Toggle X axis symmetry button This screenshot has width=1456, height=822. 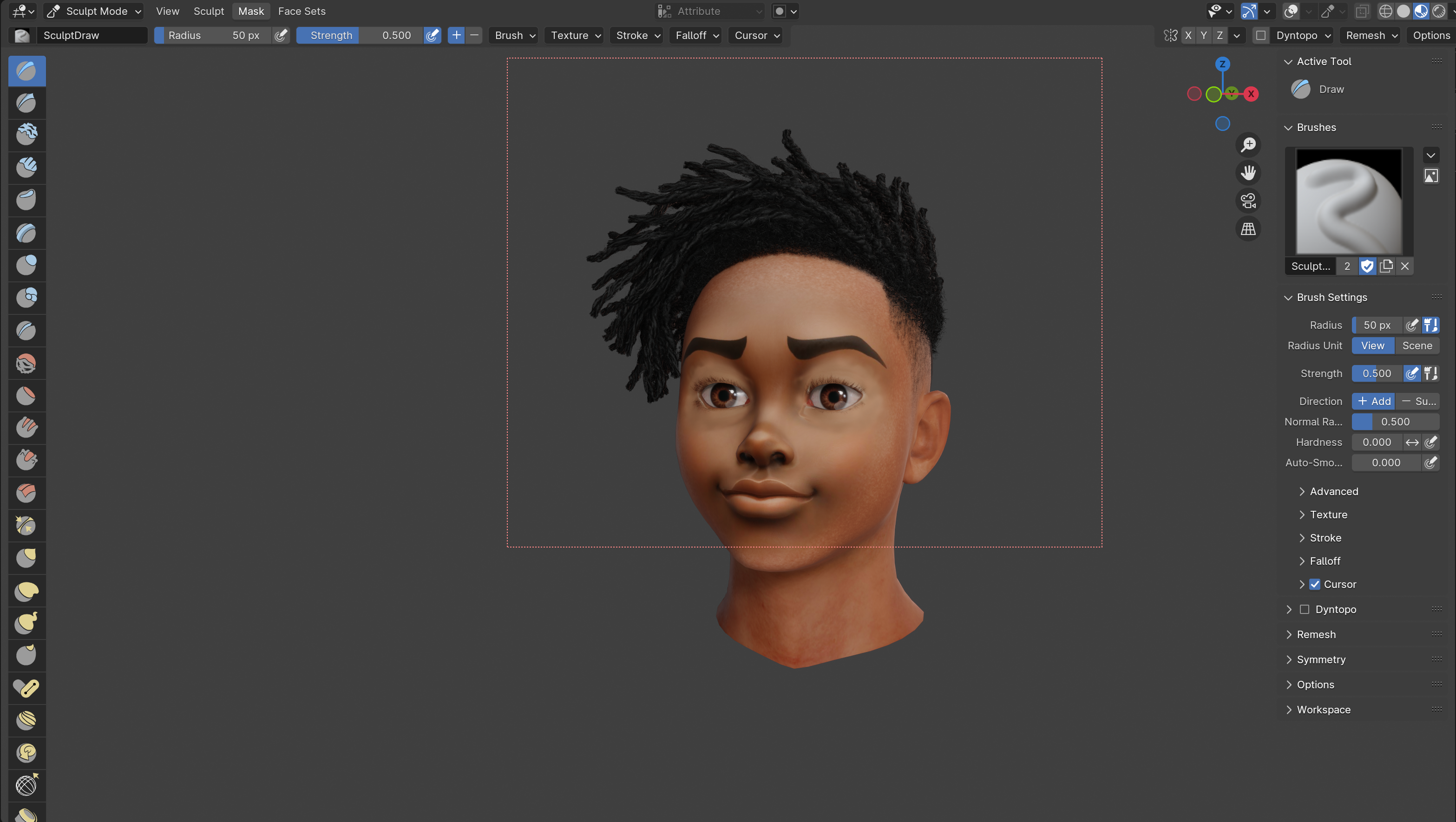click(x=1188, y=36)
